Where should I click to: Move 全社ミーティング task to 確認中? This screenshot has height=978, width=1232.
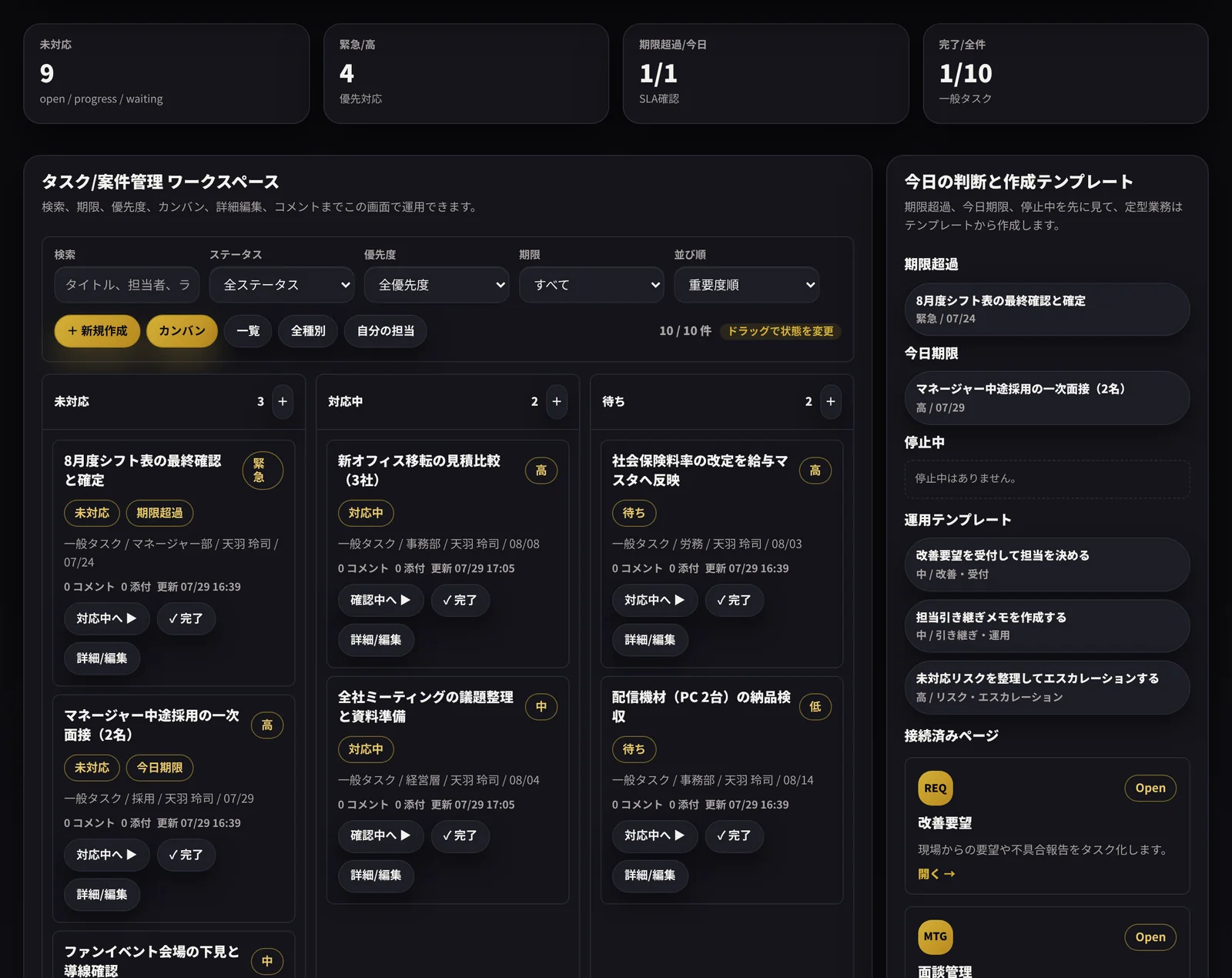[x=381, y=836]
